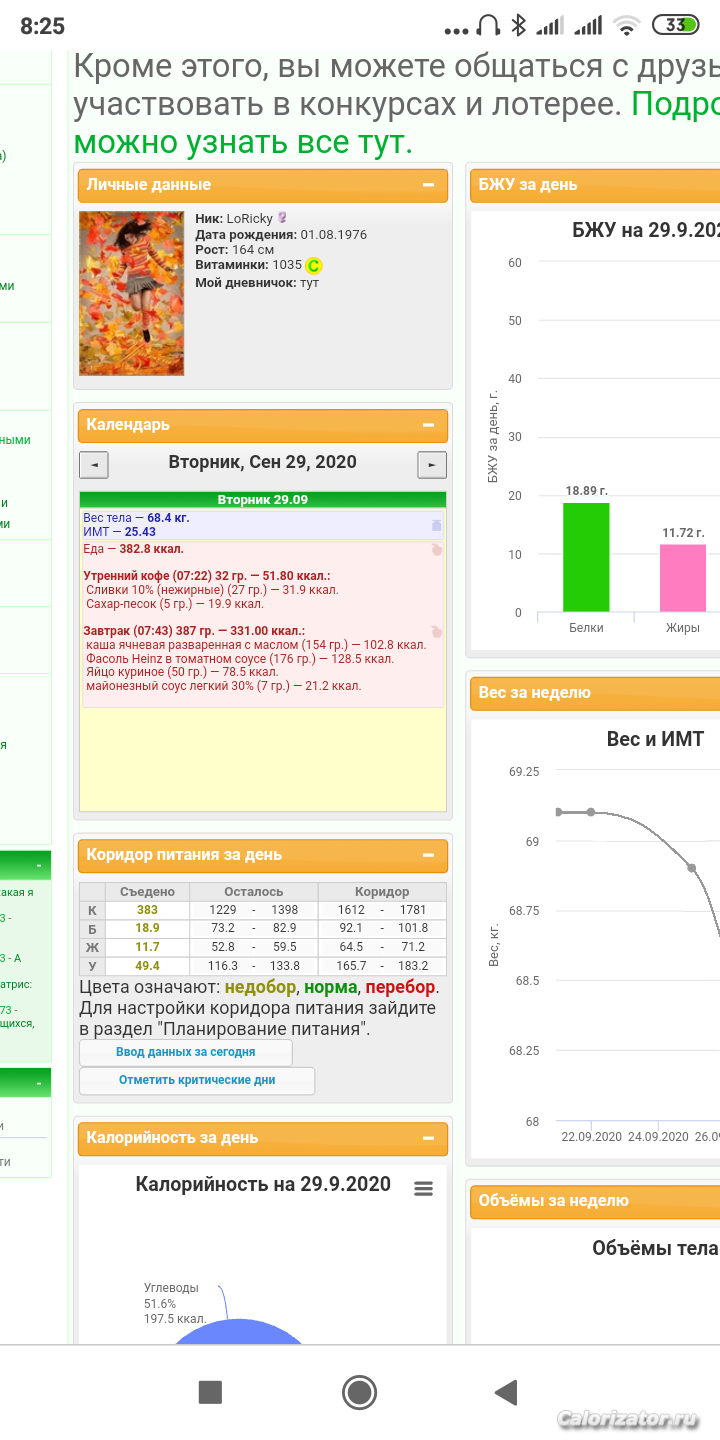Click the purple badge next to LoRicky
This screenshot has height=1440, width=720.
click(x=282, y=218)
